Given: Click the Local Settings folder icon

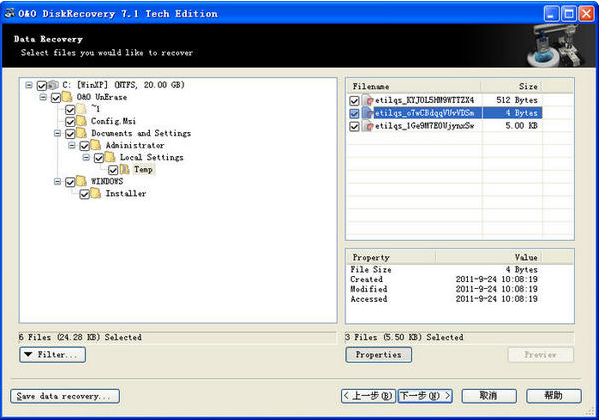Looking at the screenshot, I should pos(110,157).
